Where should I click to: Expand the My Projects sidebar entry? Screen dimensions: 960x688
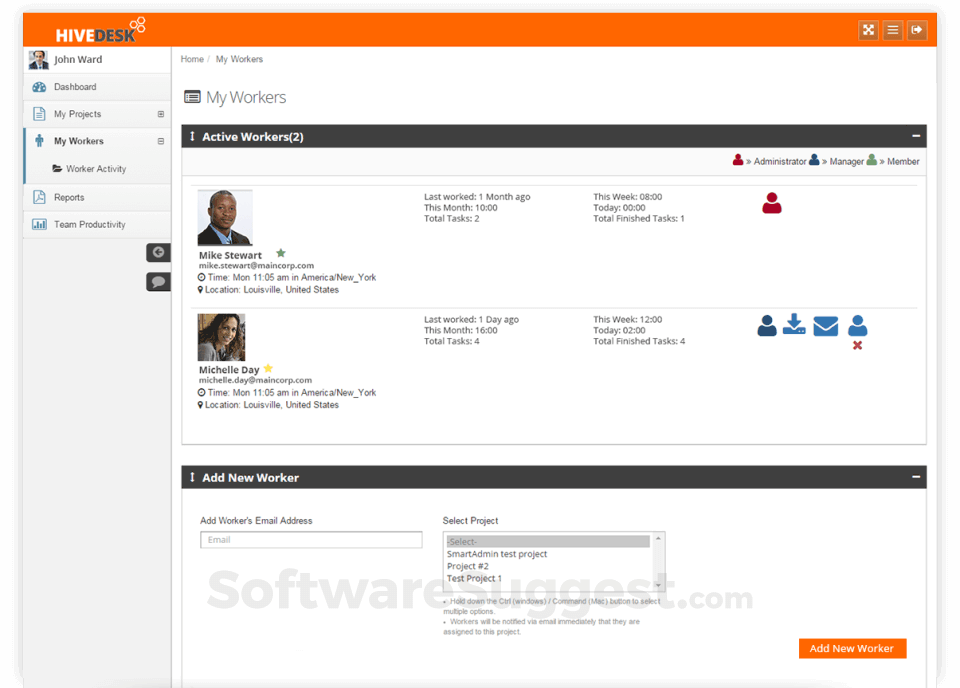(160, 113)
